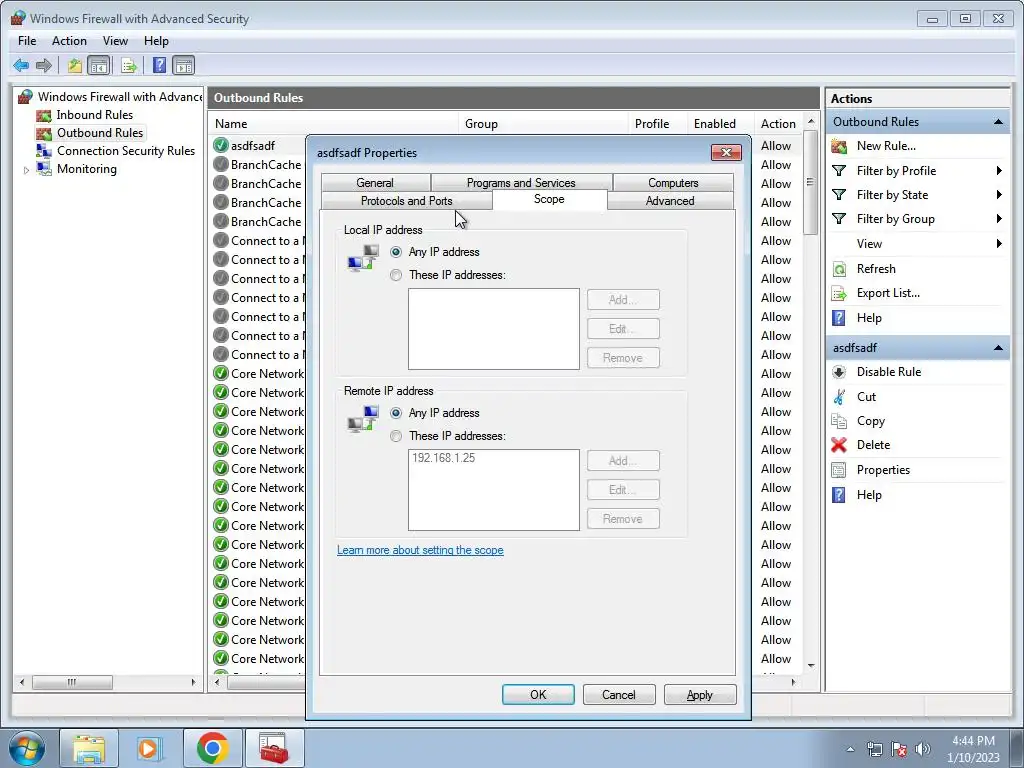Select Local "Any IP address" radio button
Image resolution: width=1024 pixels, height=768 pixels.
(396, 252)
